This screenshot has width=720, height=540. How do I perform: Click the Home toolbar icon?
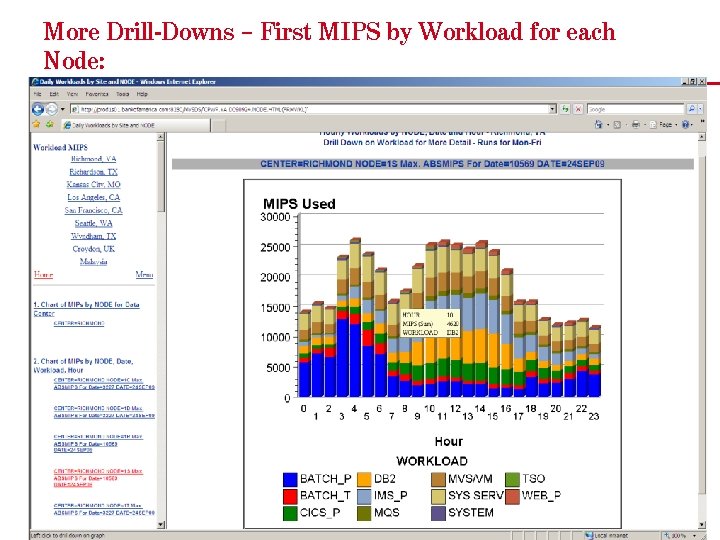[x=598, y=124]
